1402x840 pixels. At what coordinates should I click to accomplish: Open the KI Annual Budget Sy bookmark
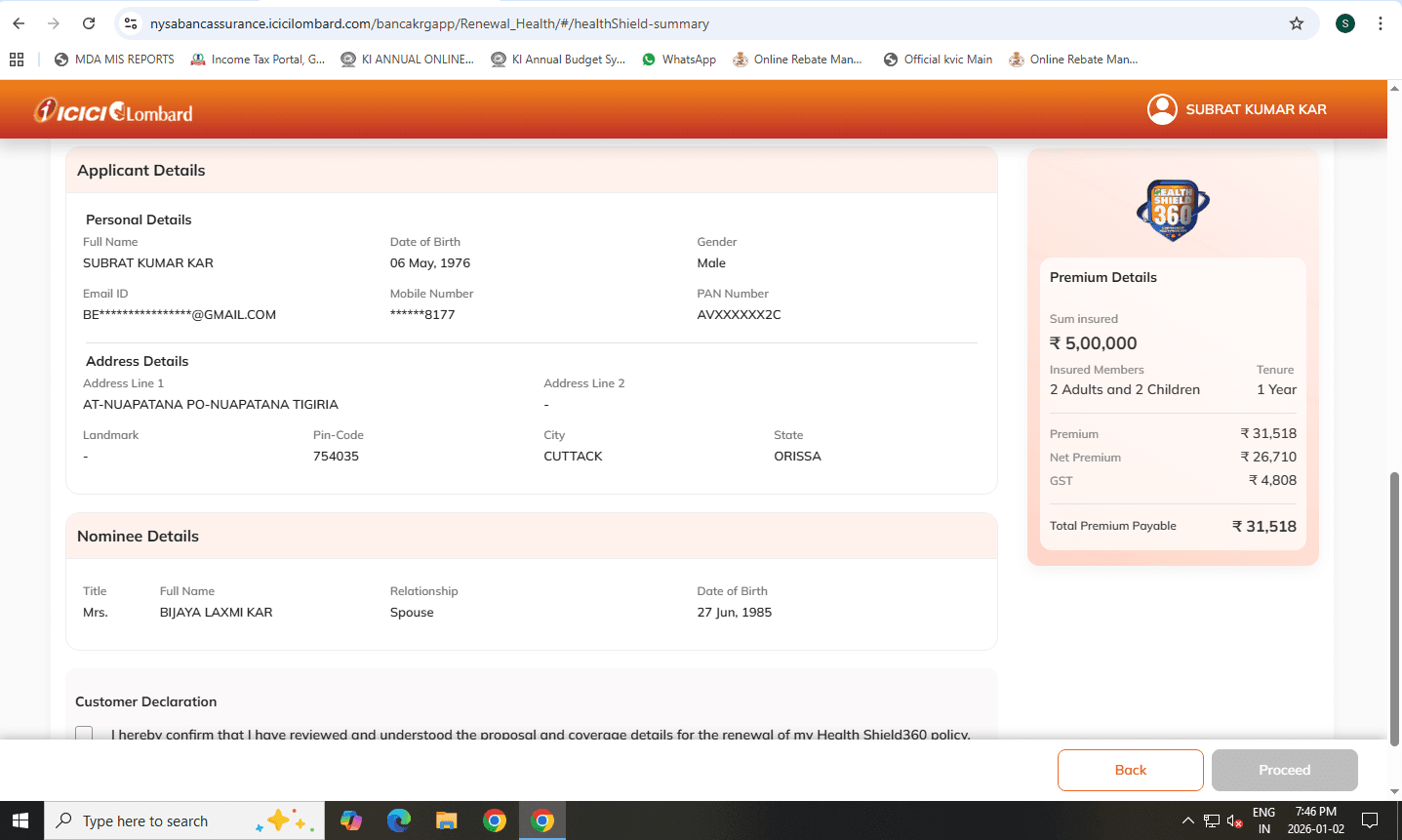click(558, 60)
